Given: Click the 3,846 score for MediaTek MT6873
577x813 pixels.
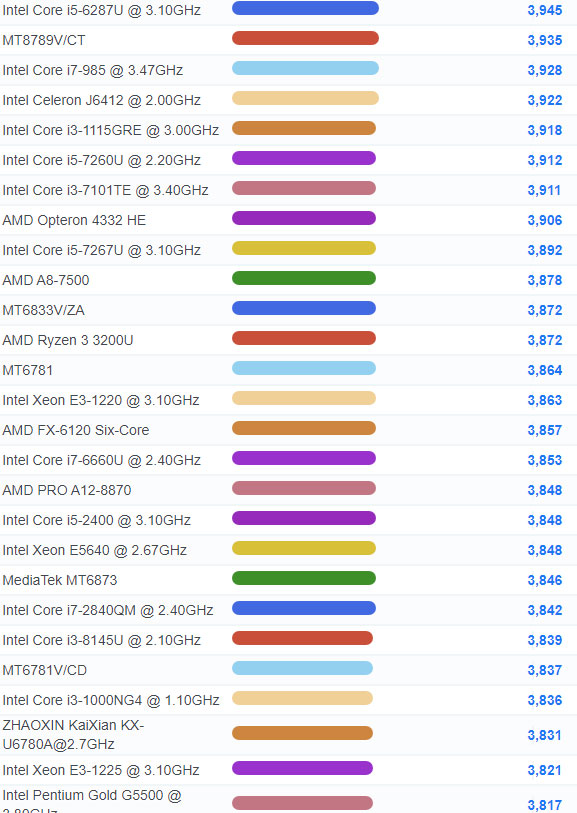Looking at the screenshot, I should (545, 582).
